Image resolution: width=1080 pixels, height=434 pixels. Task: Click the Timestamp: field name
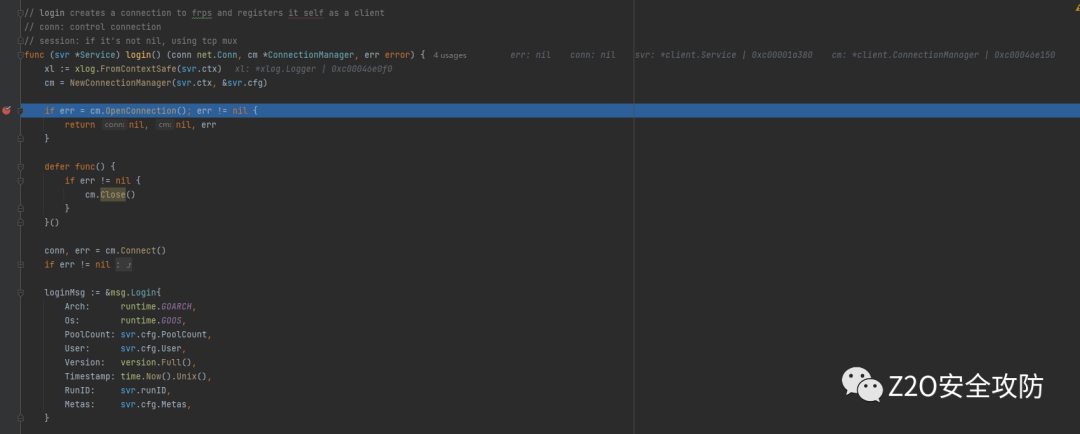point(90,376)
